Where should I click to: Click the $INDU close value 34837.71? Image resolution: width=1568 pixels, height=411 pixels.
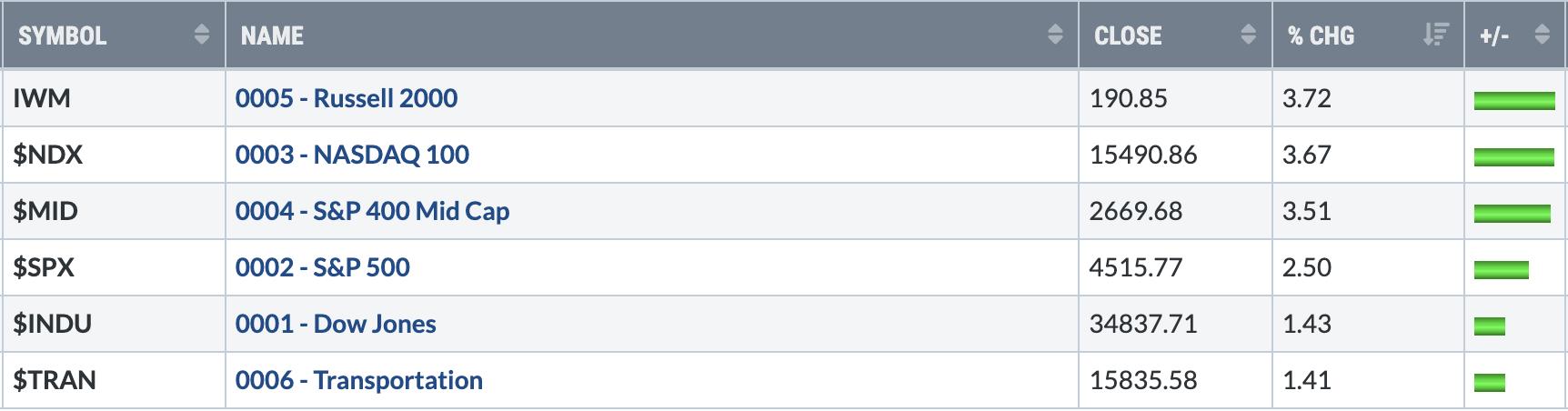[x=1142, y=324]
